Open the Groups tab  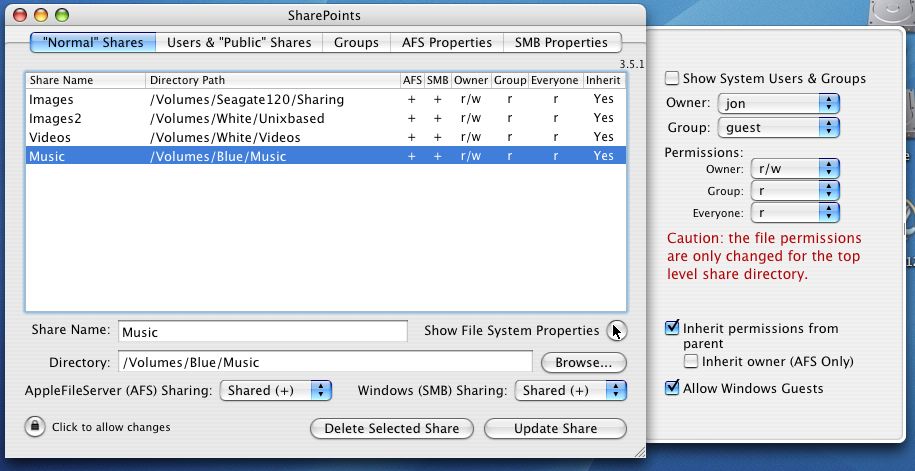(x=356, y=43)
